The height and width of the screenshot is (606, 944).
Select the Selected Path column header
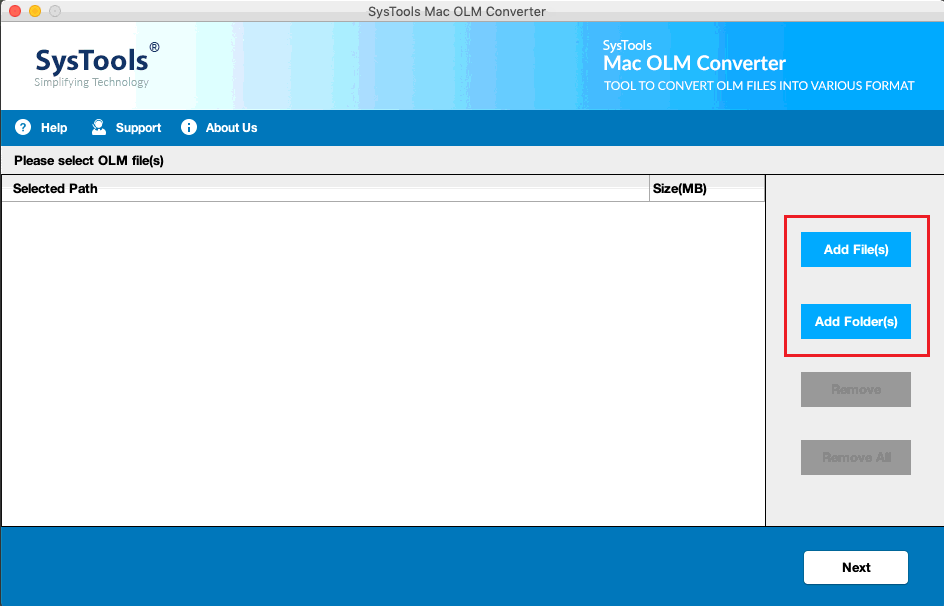(x=326, y=188)
